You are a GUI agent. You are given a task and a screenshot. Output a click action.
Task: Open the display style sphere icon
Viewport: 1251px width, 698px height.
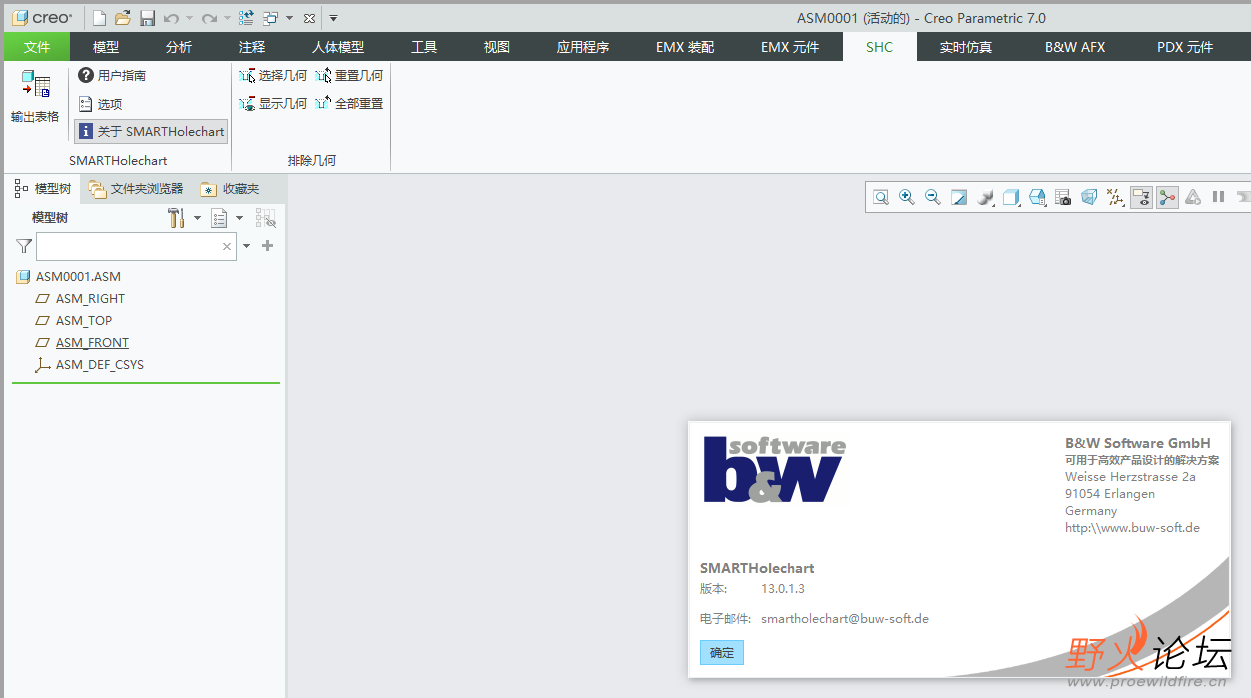click(x=985, y=197)
